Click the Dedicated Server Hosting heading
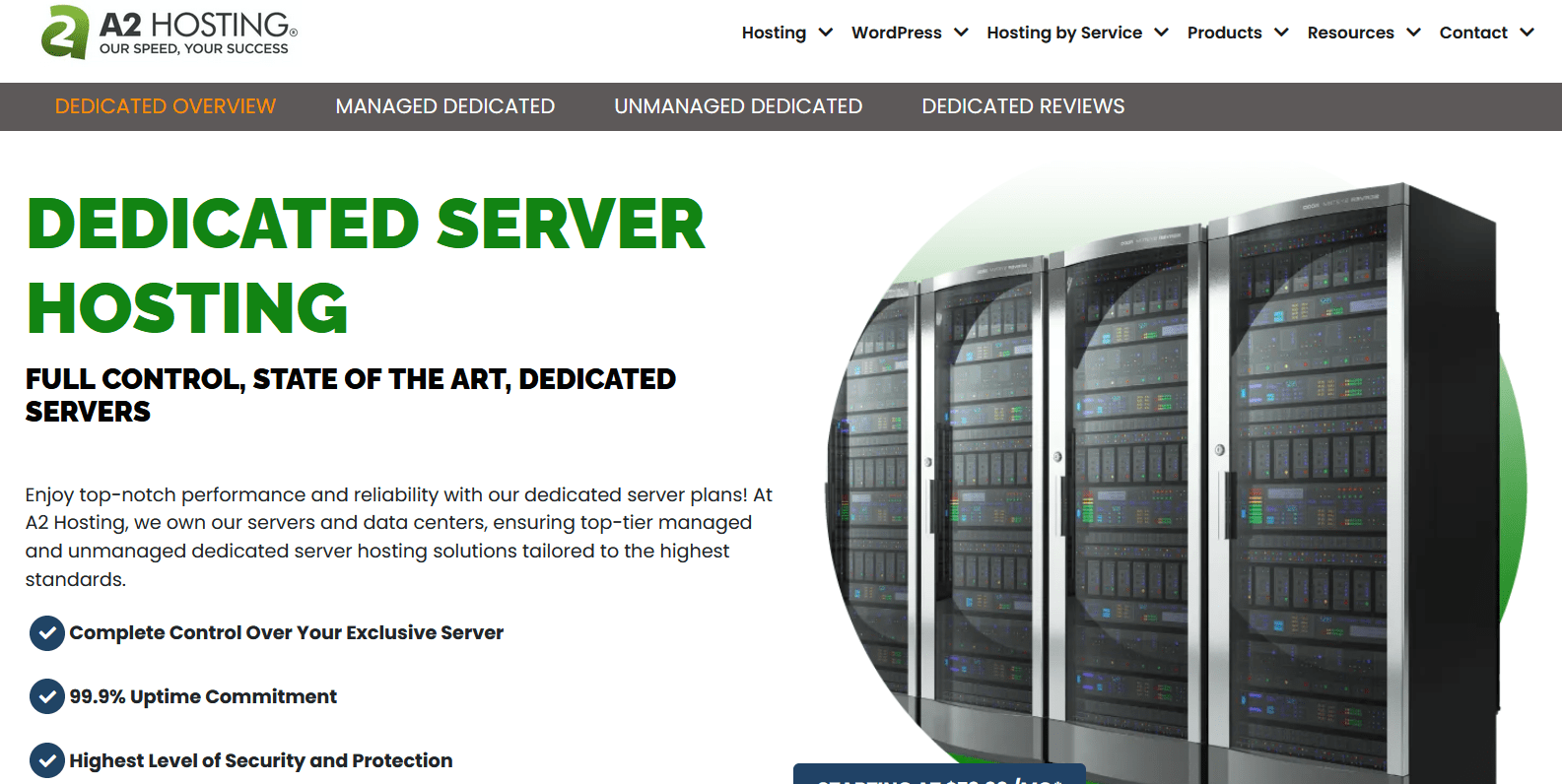 [x=365, y=266]
